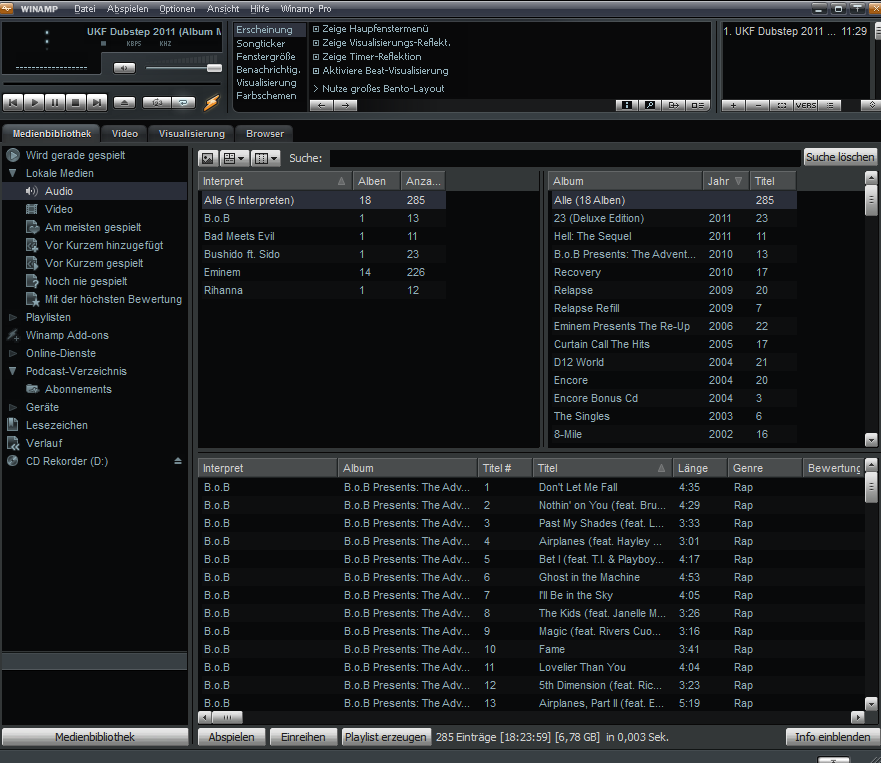Select Am meisten gespielt in sidebar
881x763 pixels.
point(93,227)
